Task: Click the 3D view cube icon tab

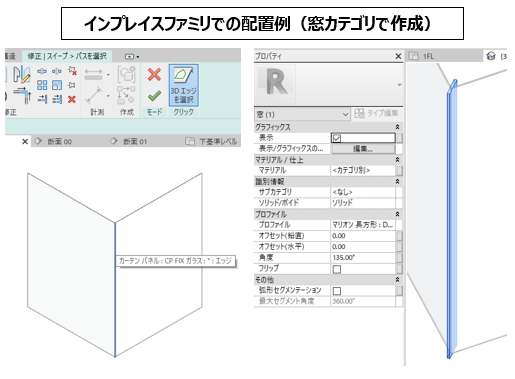Action: point(491,56)
